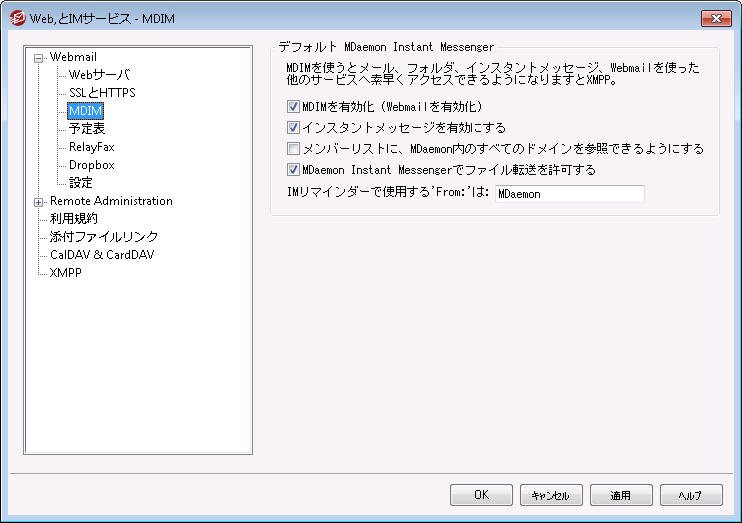Click the IM reminder From: input field

(570, 194)
